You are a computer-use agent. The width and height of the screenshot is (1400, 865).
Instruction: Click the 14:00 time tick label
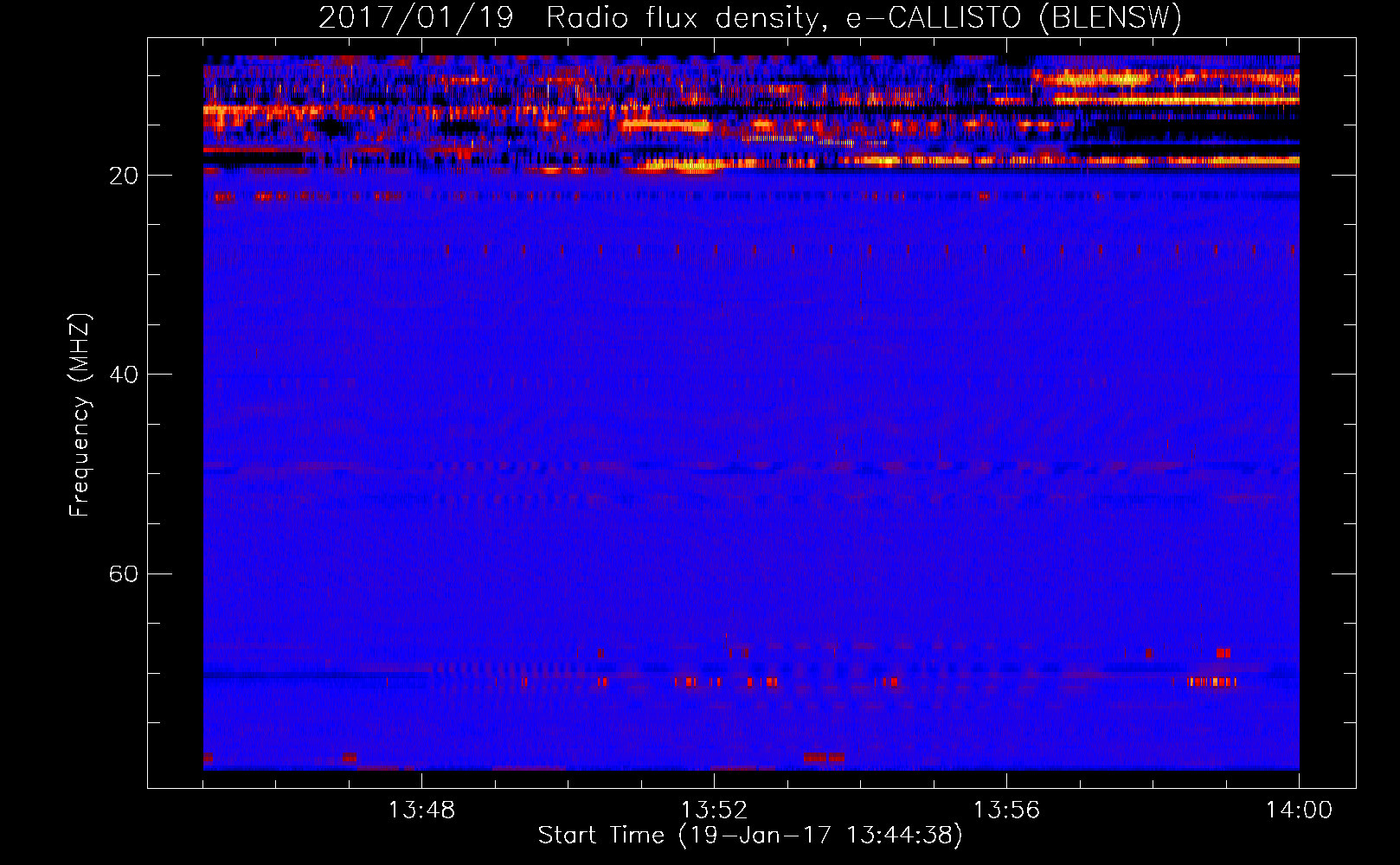1299,811
